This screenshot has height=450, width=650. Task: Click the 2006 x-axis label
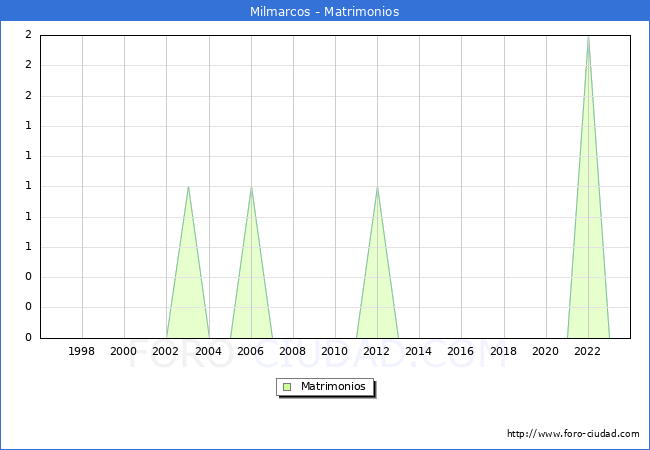(x=250, y=351)
